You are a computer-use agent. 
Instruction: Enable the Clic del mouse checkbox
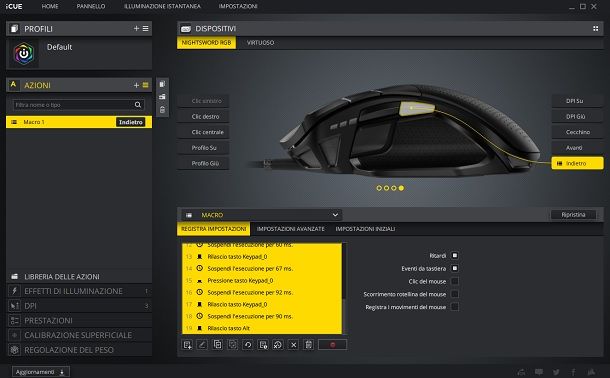pos(454,281)
